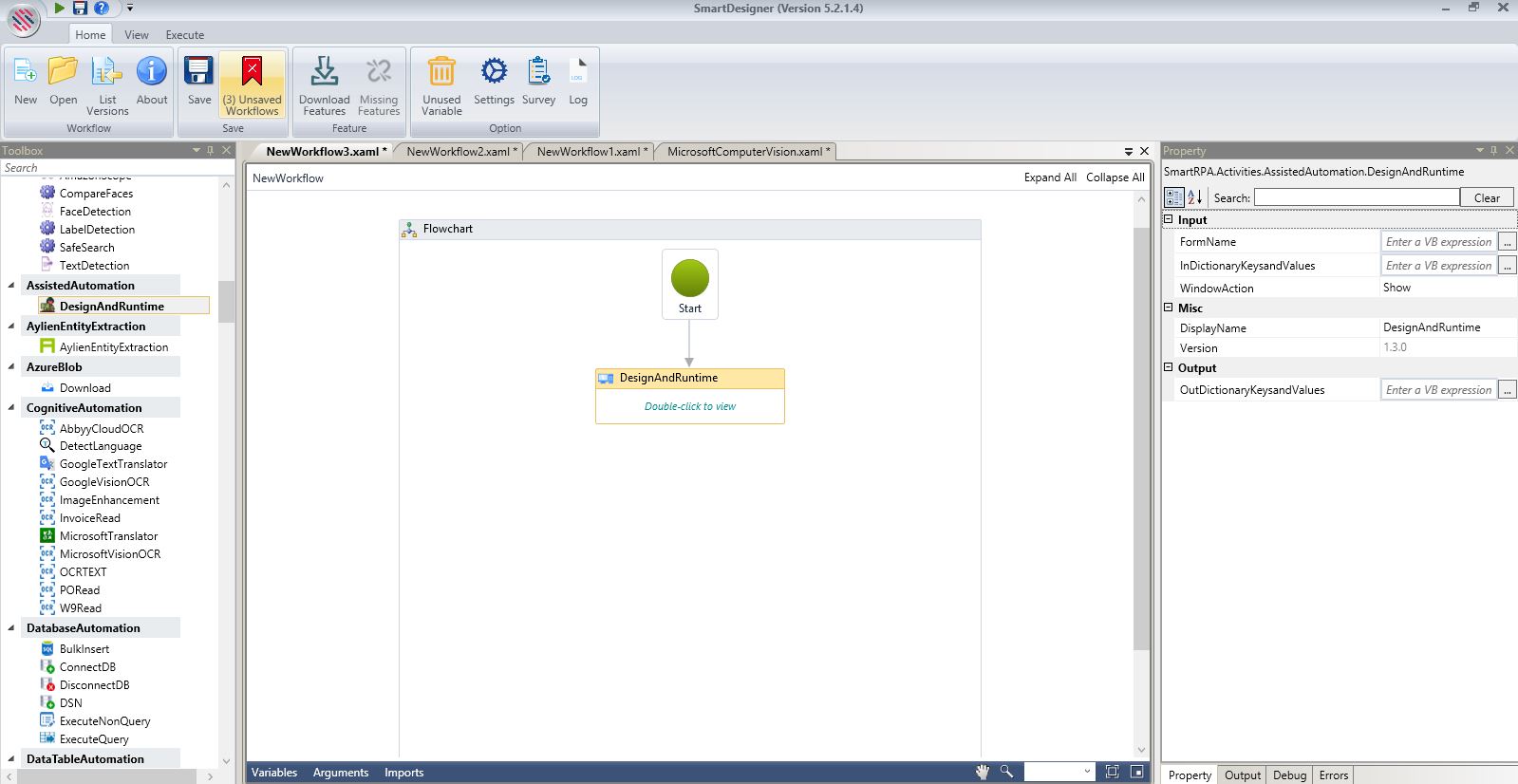
Task: Switch to the View ribbon tab
Action: (x=137, y=34)
